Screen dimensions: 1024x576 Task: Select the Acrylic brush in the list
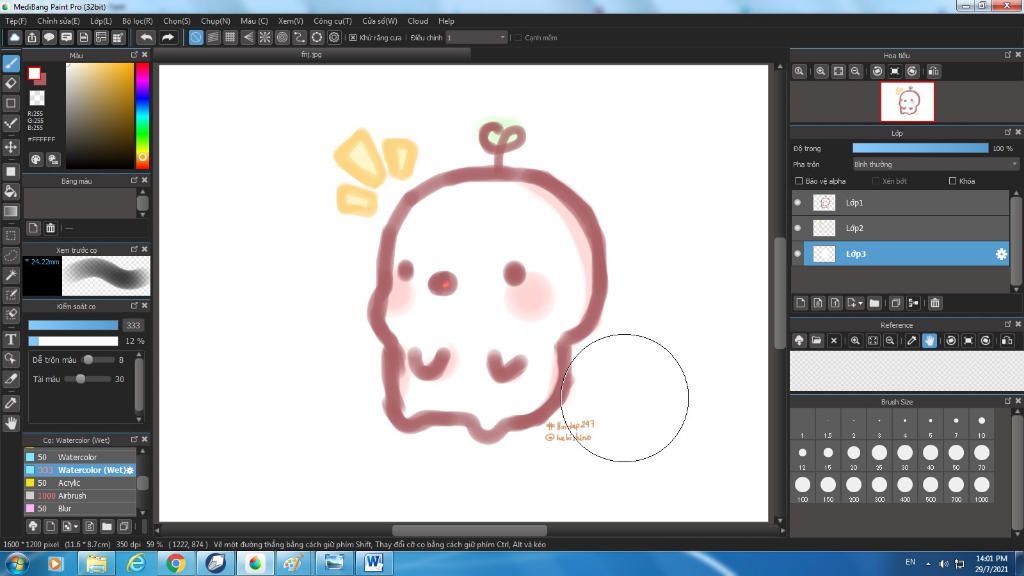tap(80, 483)
